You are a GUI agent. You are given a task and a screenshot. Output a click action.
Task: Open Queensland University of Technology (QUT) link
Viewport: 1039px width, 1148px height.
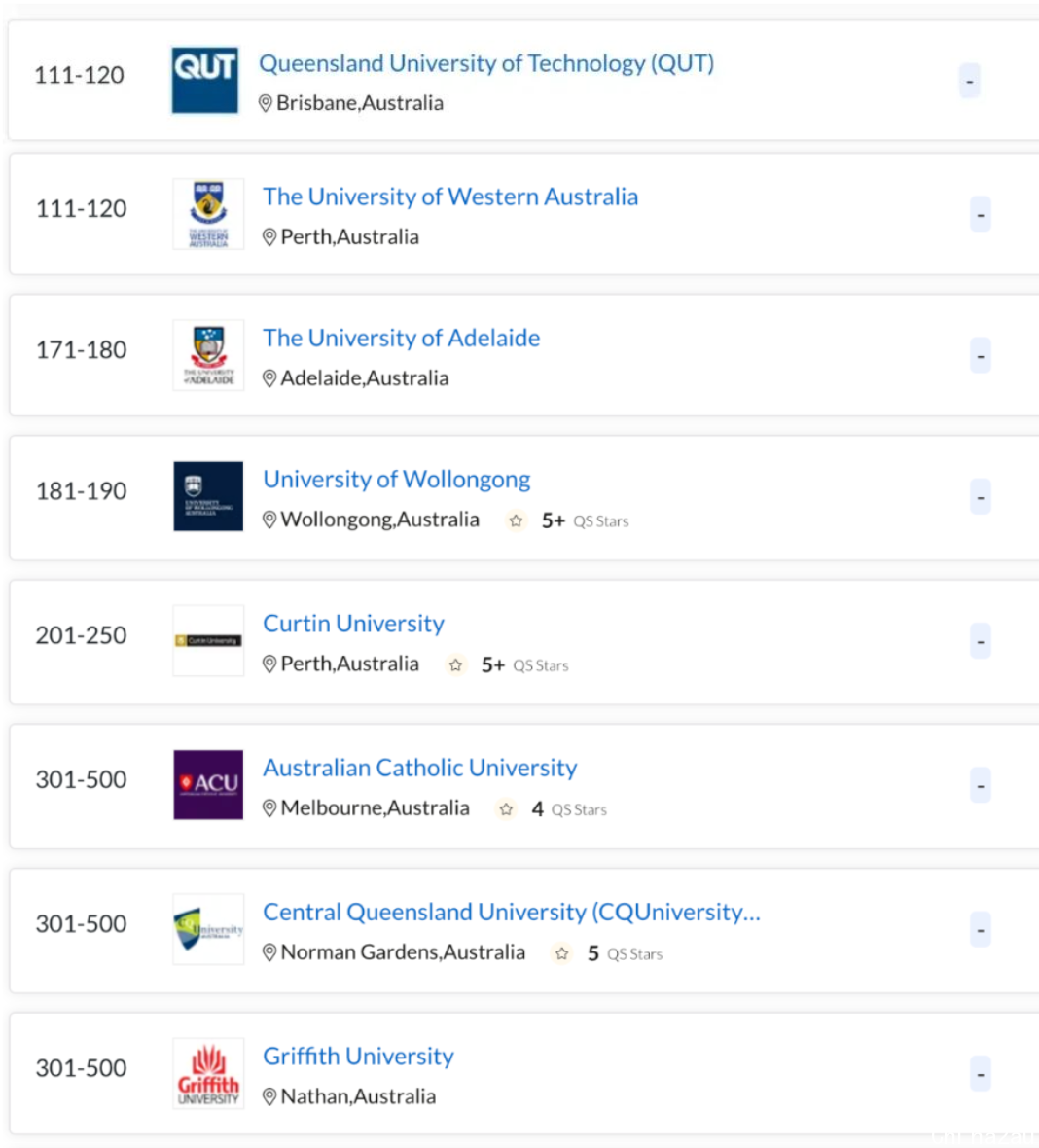click(x=486, y=63)
